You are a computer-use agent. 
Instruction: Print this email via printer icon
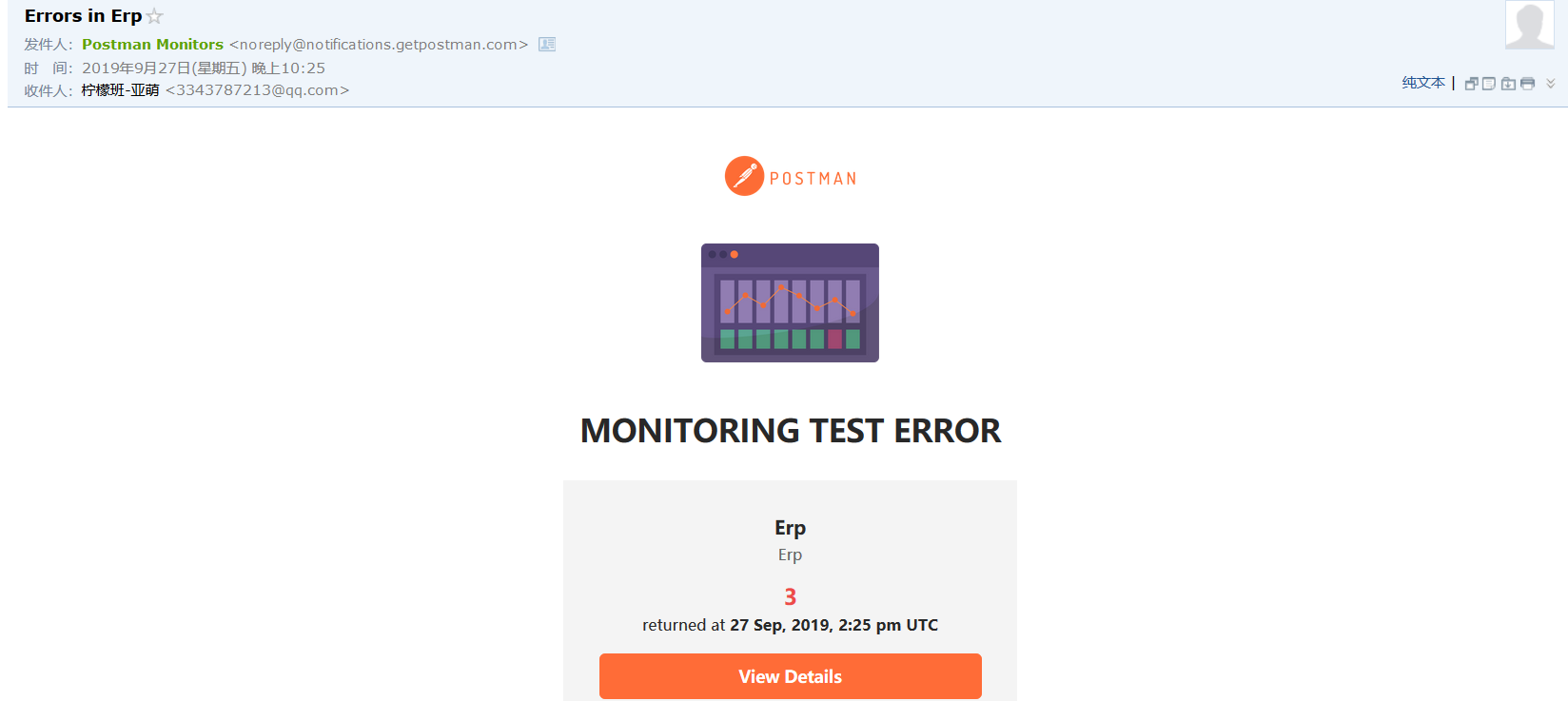(x=1528, y=84)
